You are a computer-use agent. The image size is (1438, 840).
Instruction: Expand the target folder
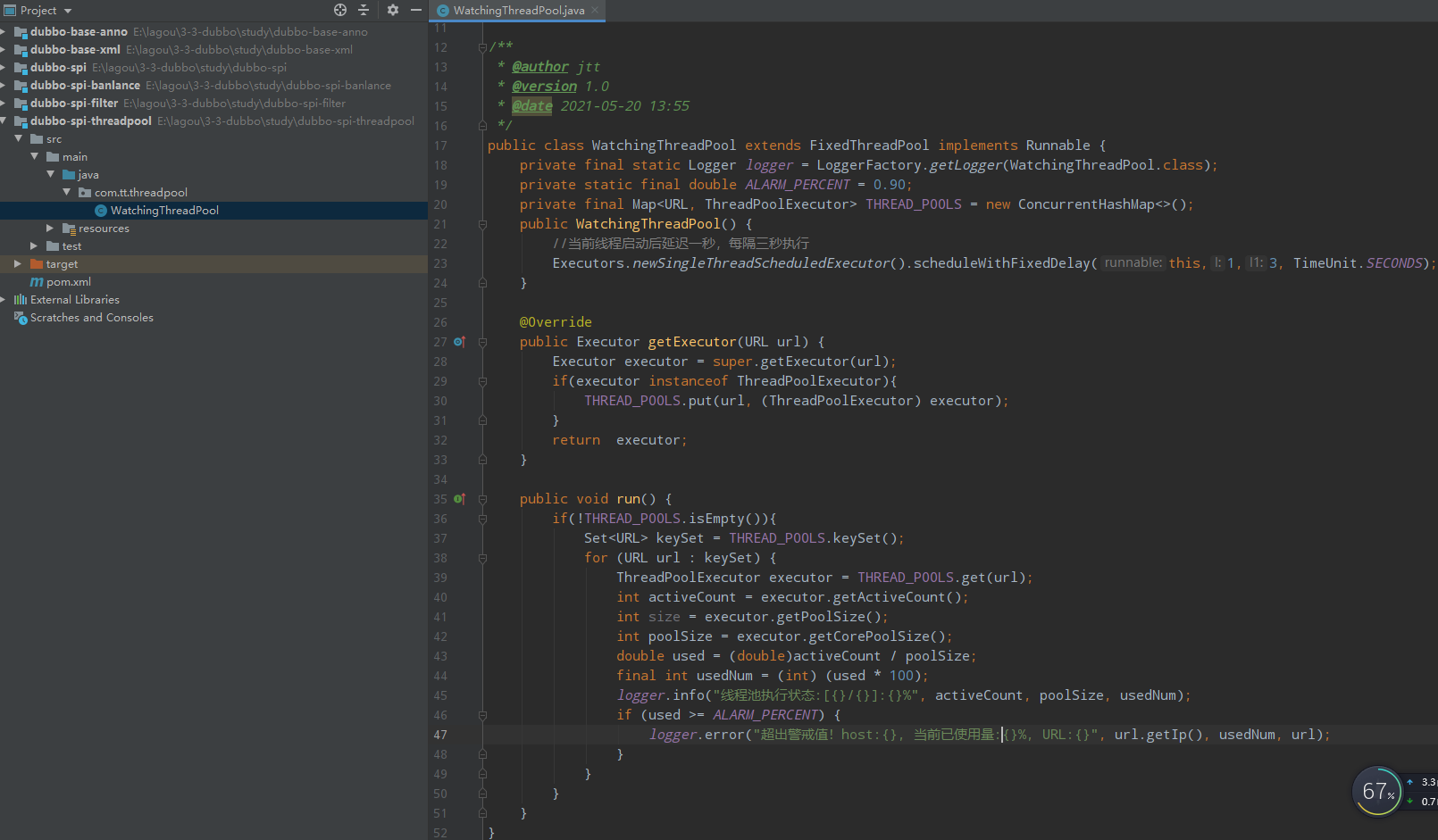pos(18,264)
